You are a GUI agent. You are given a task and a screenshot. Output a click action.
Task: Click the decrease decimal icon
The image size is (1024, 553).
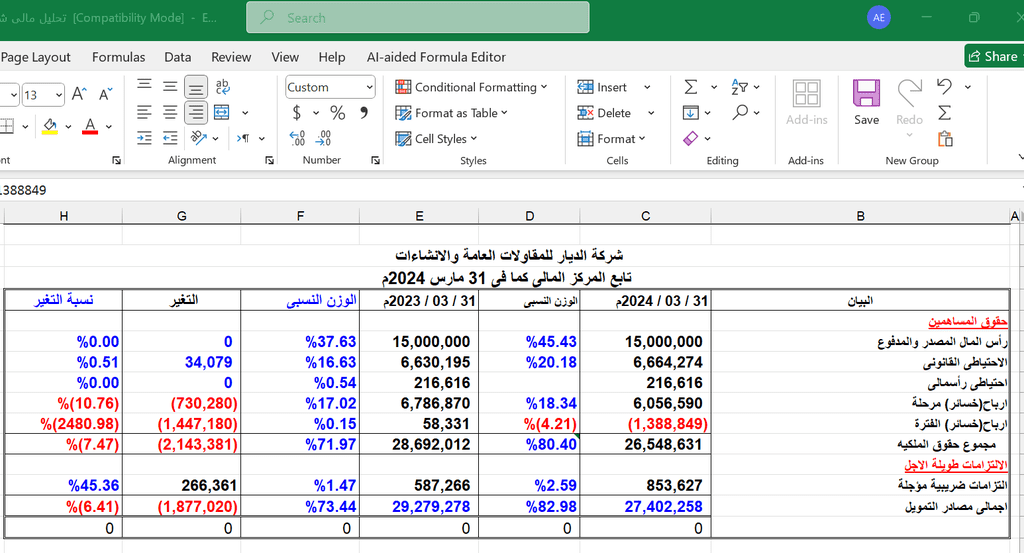[323, 138]
